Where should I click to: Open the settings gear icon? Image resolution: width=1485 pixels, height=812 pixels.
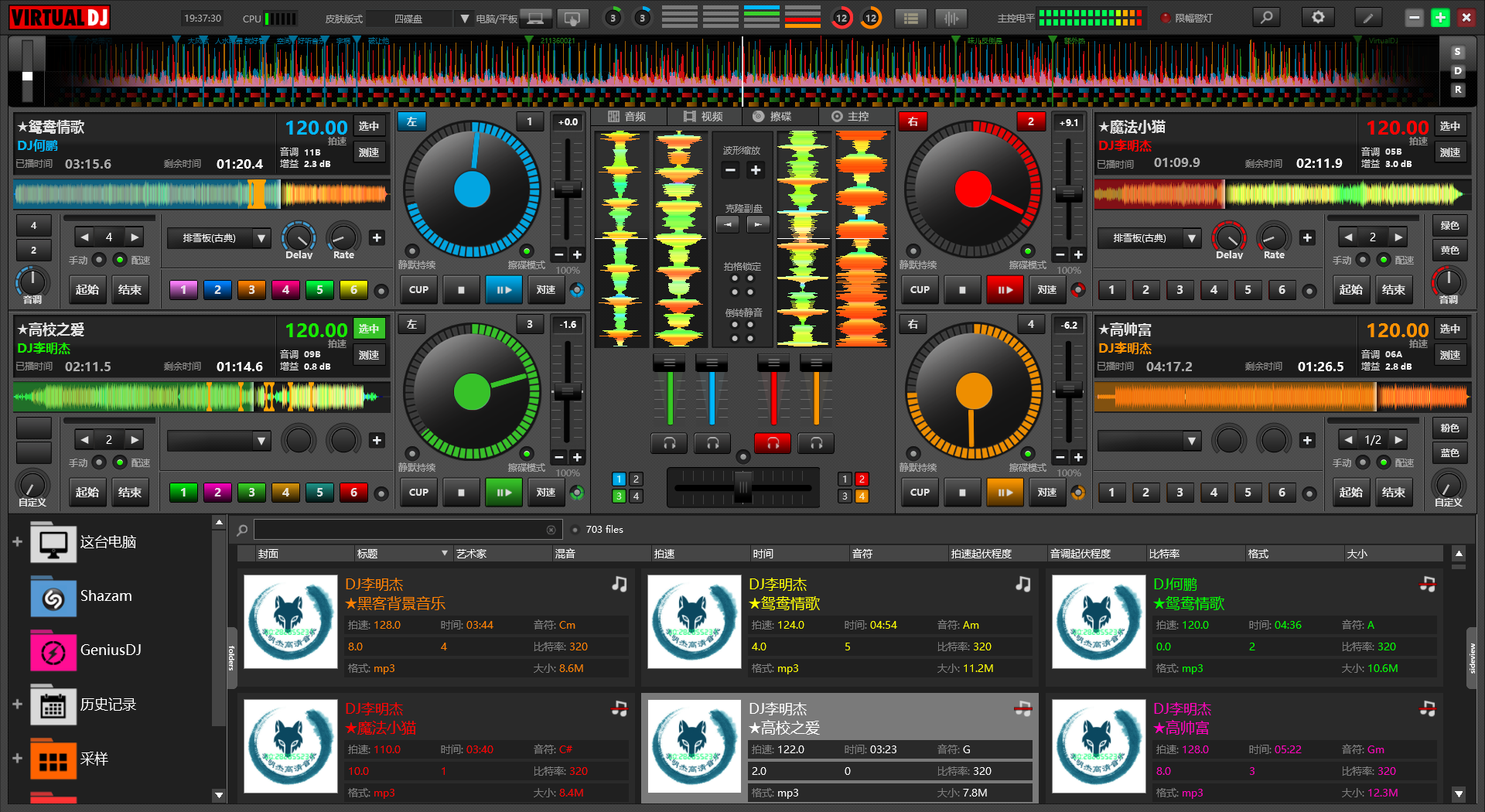[x=1318, y=17]
